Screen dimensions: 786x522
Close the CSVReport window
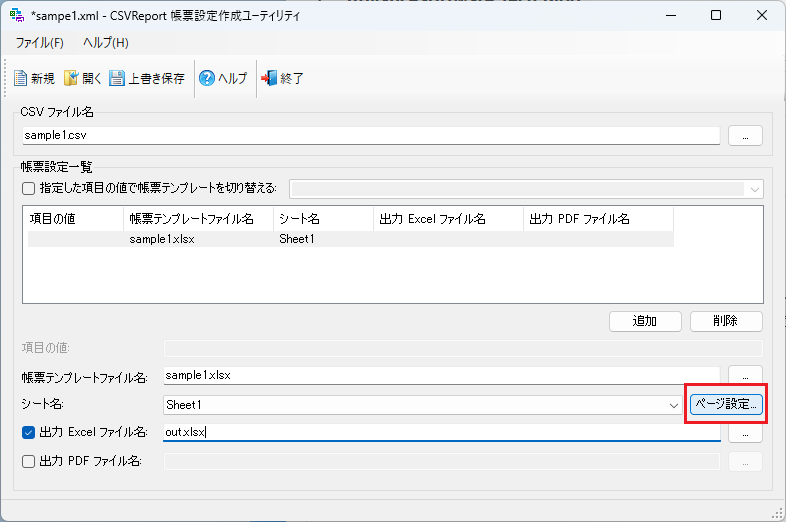tap(762, 16)
